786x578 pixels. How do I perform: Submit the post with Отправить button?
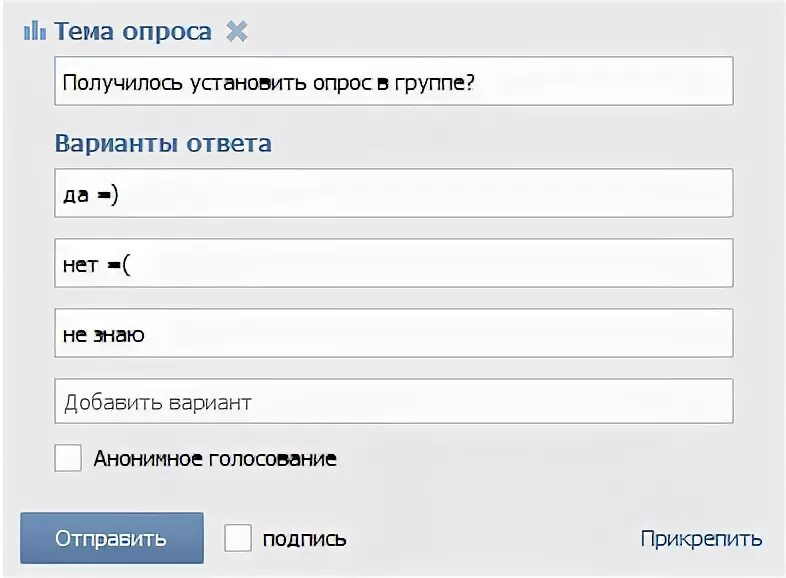pos(112,538)
